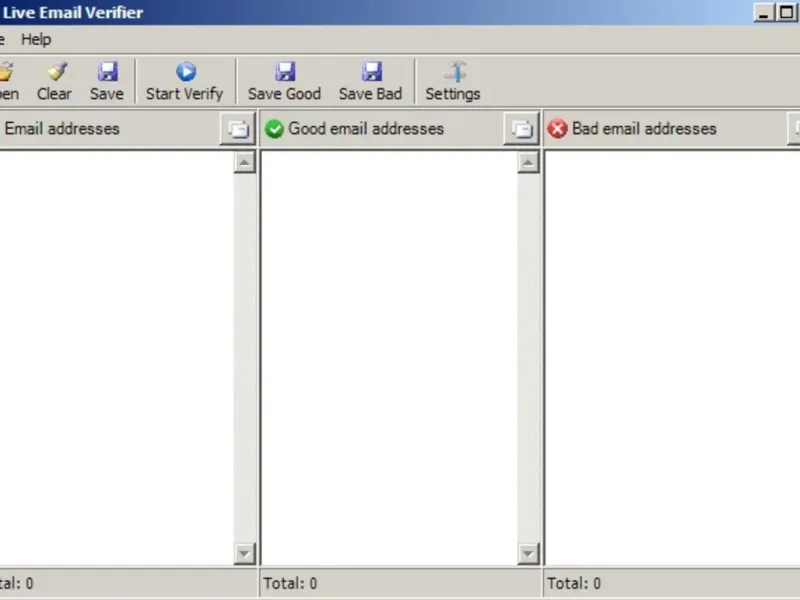
Task: Open Settings from the toolbar
Action: tap(453, 81)
